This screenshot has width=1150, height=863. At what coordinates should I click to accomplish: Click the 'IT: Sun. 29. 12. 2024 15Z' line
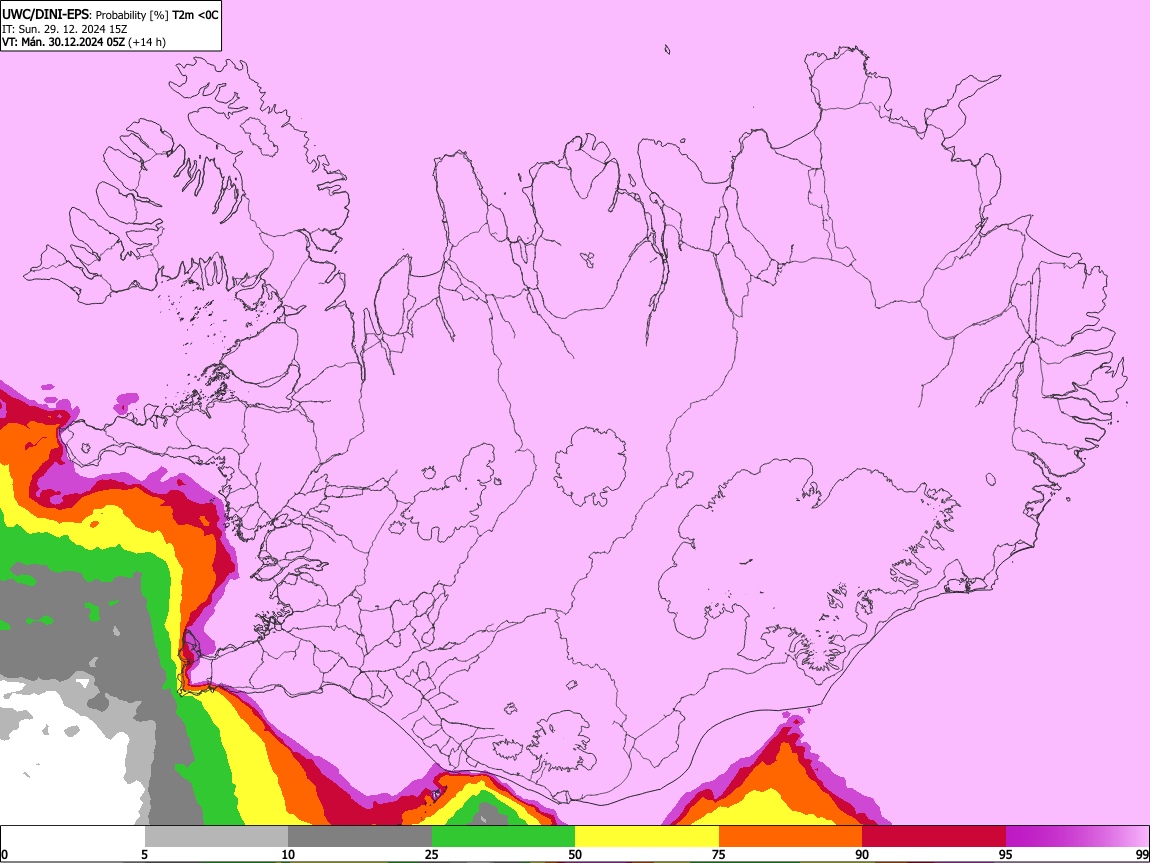coord(65,29)
